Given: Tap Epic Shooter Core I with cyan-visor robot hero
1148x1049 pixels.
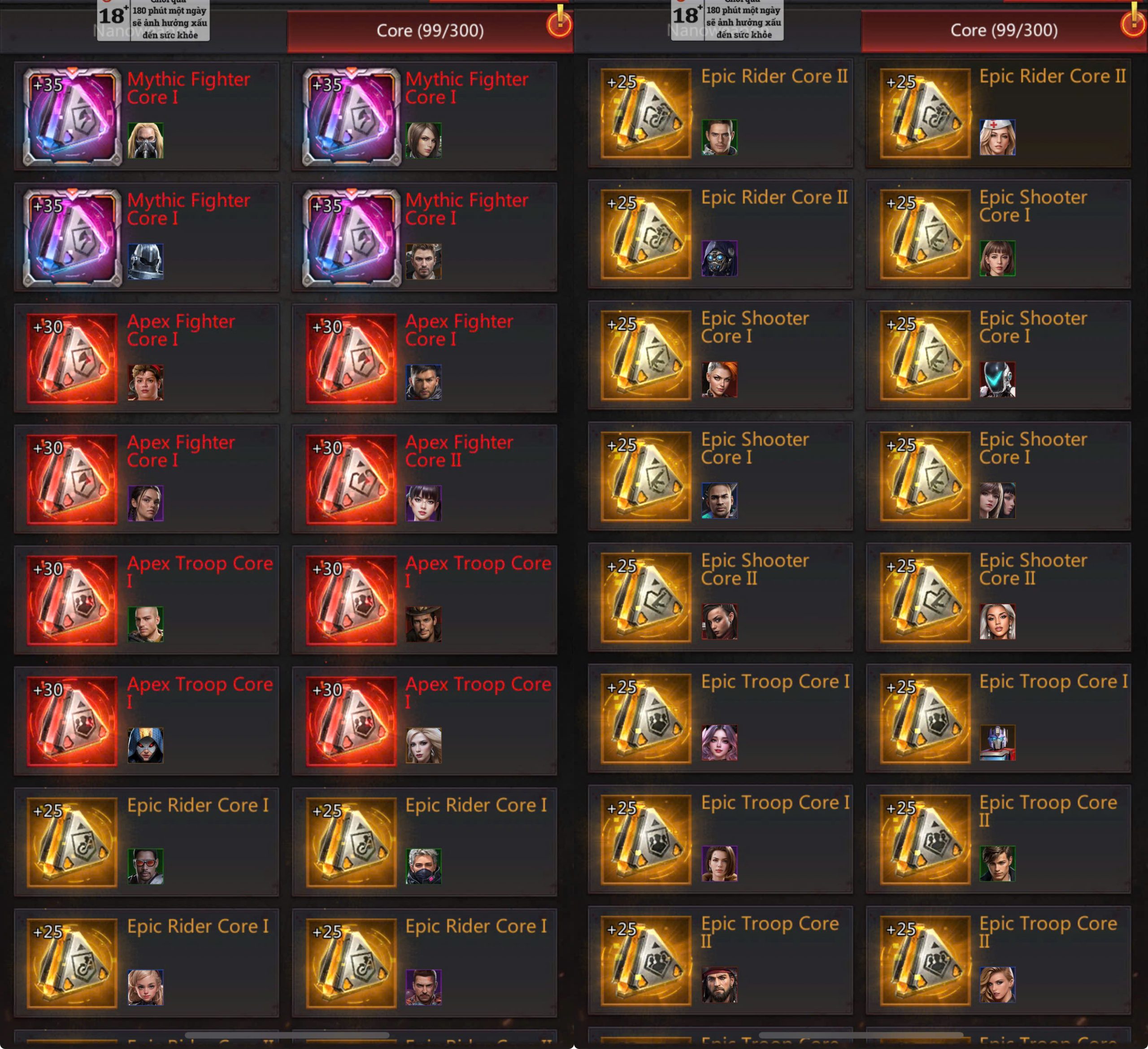Looking at the screenshot, I should coord(998,355).
